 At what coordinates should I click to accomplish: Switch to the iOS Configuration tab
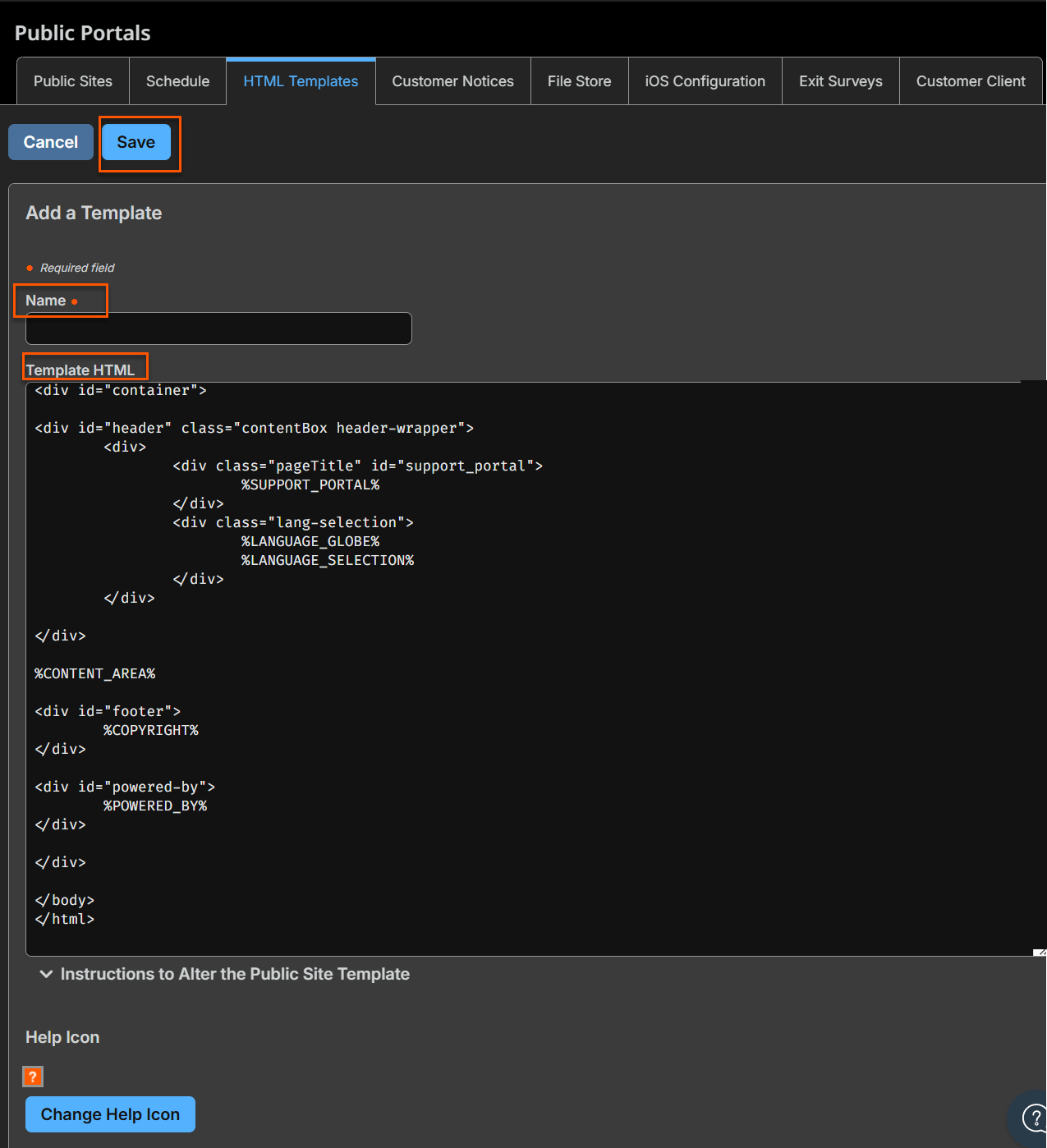point(705,81)
